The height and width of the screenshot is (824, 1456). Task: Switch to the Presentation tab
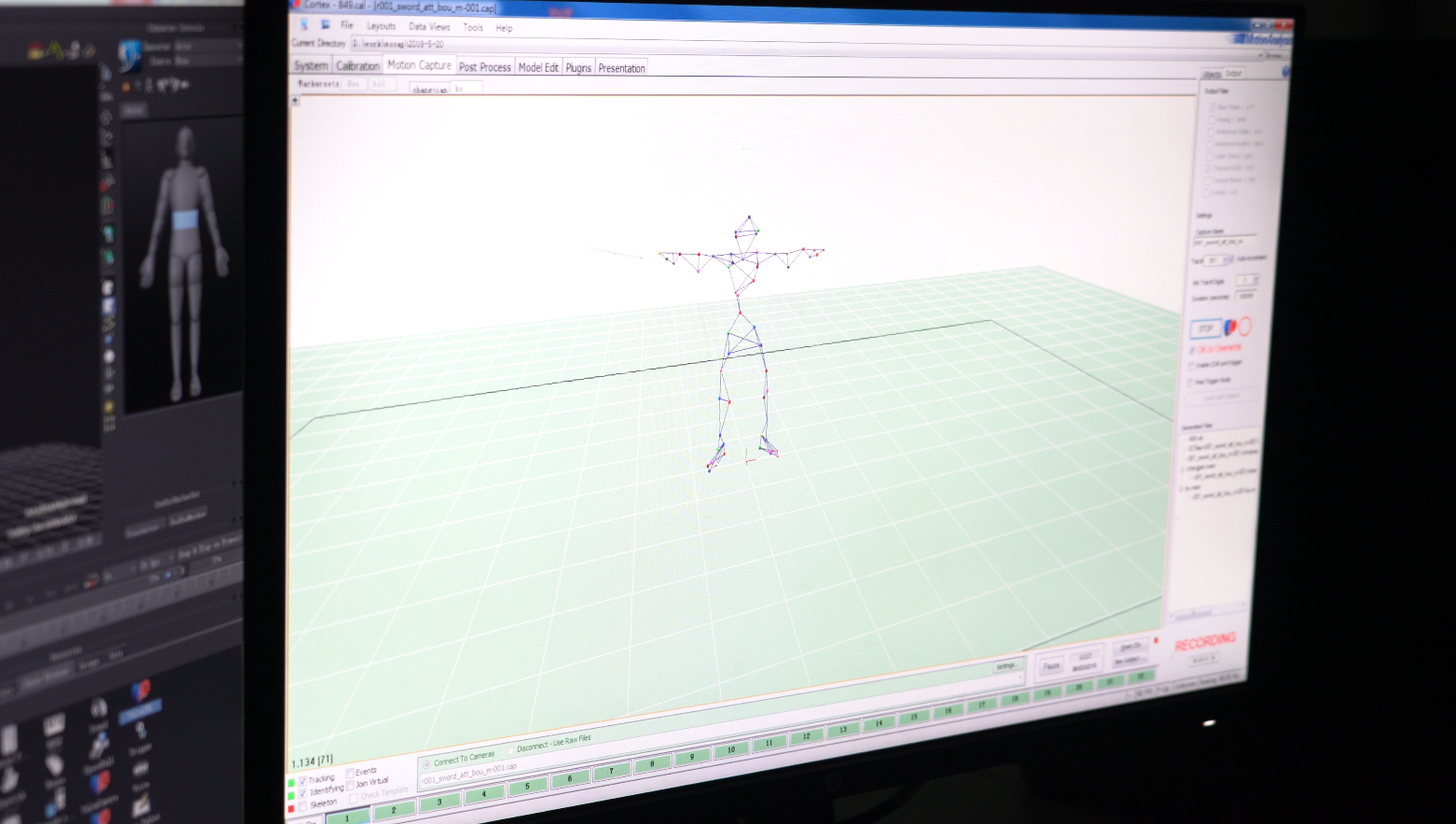621,68
